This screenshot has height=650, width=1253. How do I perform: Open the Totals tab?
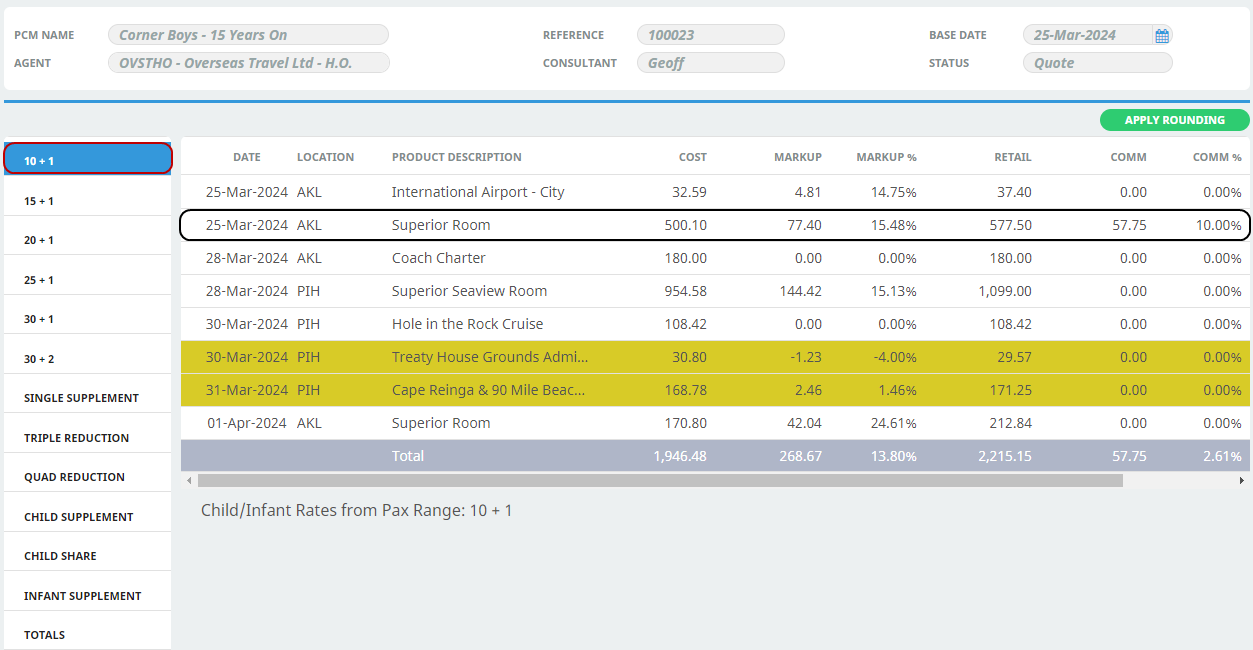point(88,635)
